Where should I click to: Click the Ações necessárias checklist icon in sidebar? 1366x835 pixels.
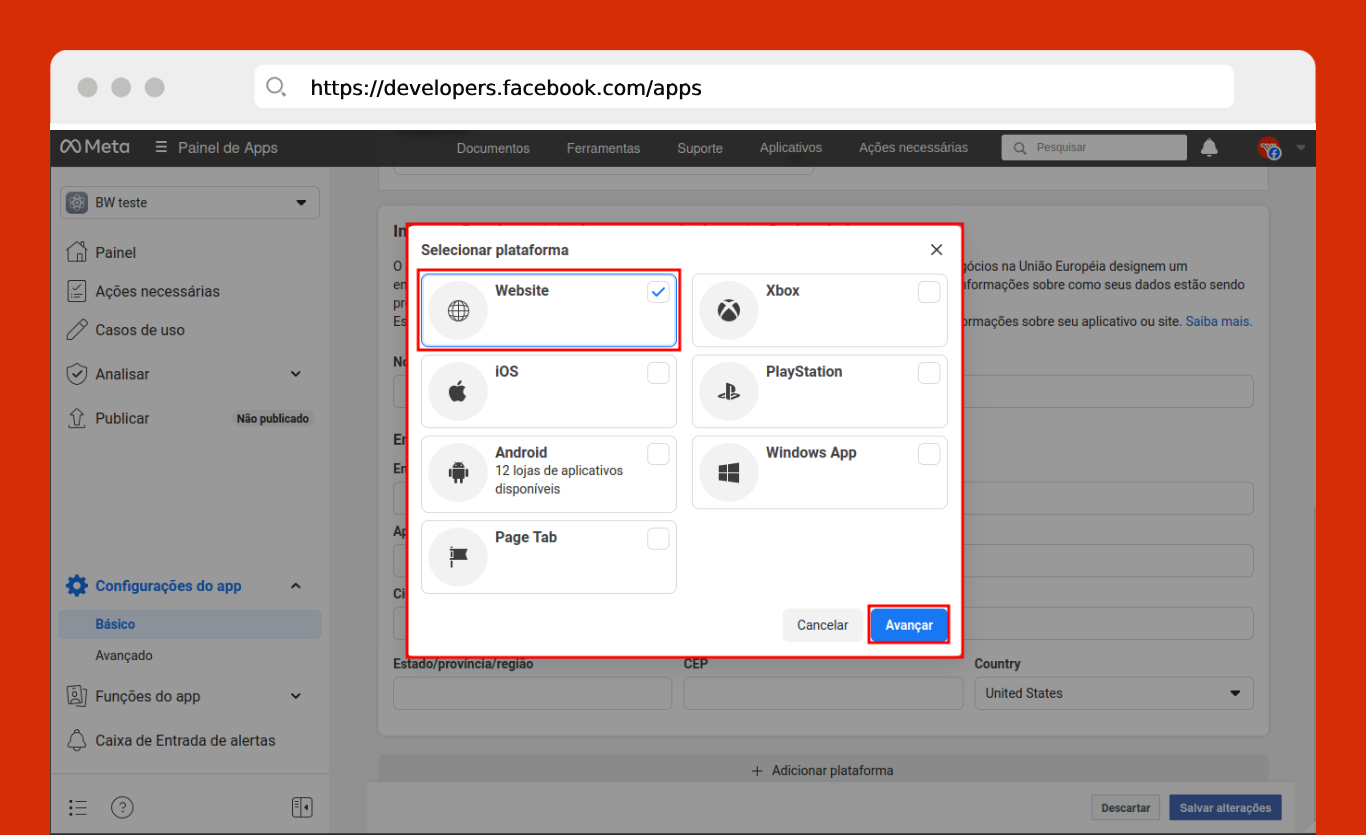[x=76, y=291]
